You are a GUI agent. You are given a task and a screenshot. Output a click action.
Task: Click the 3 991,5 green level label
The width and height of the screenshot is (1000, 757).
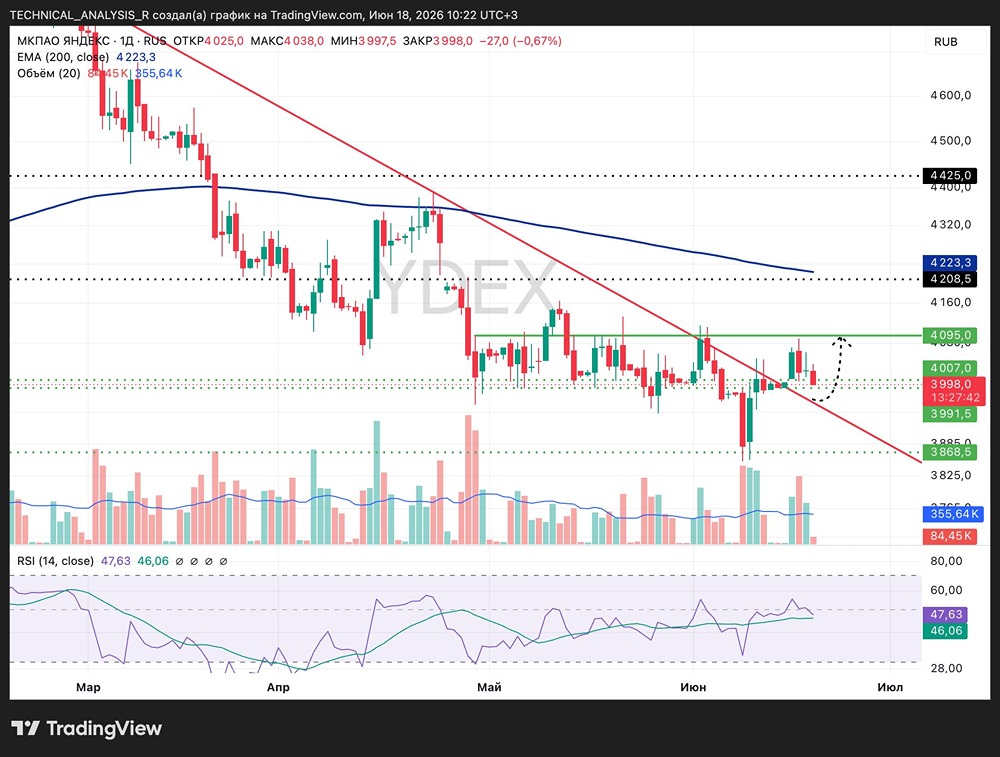(x=950, y=414)
